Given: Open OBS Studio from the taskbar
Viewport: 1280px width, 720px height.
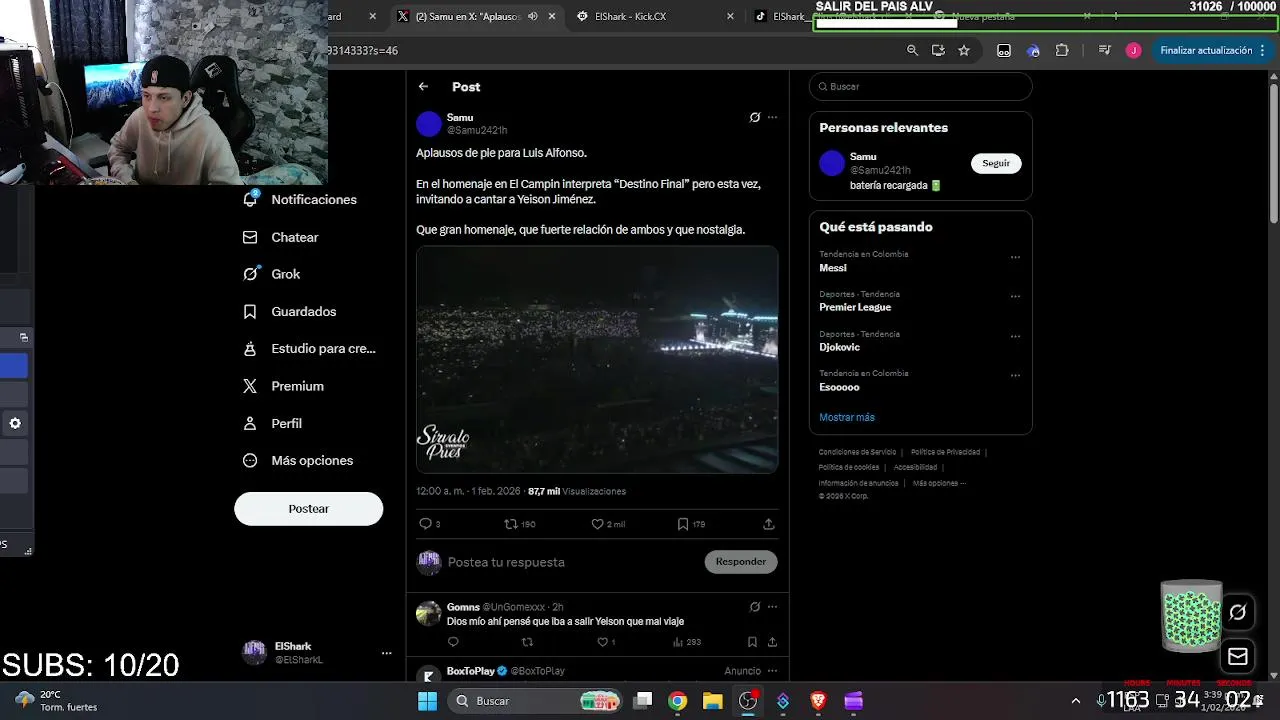Looking at the screenshot, I should 748,701.
